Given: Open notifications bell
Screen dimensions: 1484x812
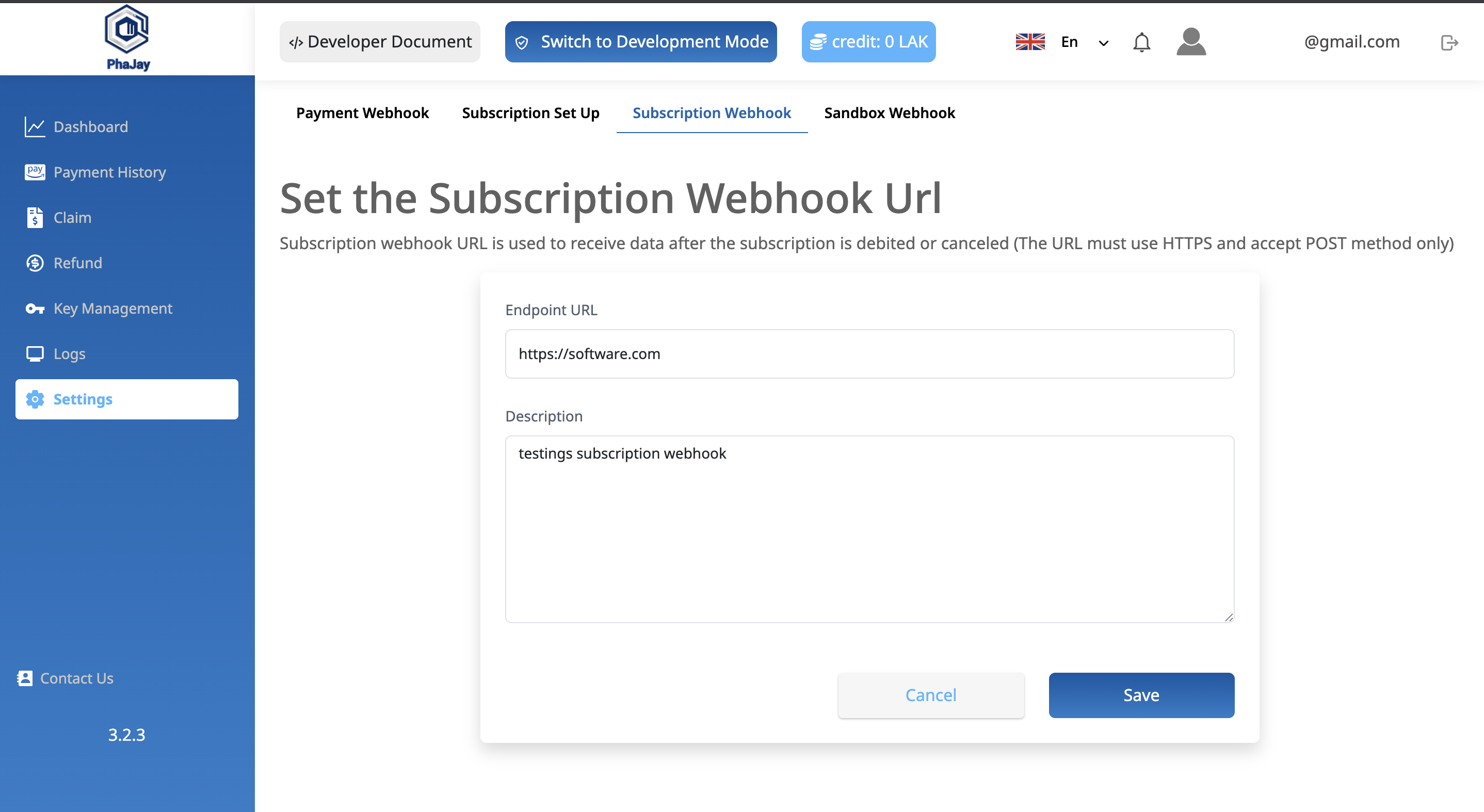Looking at the screenshot, I should 1141,42.
